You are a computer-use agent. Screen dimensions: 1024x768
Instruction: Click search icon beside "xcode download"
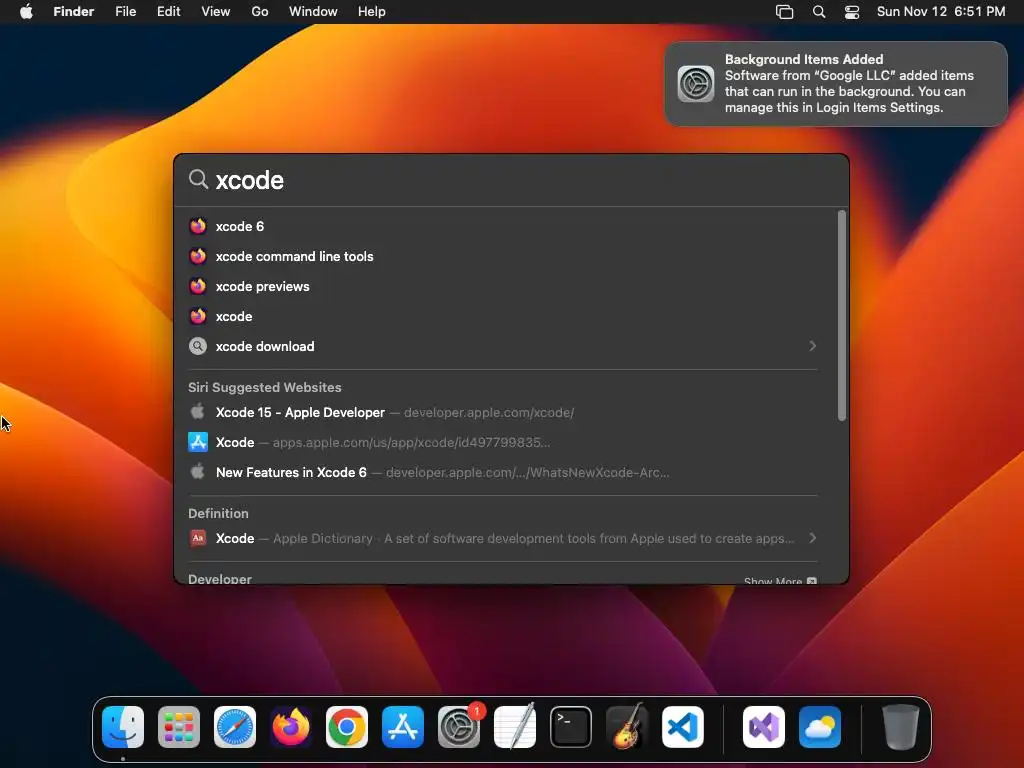[198, 346]
